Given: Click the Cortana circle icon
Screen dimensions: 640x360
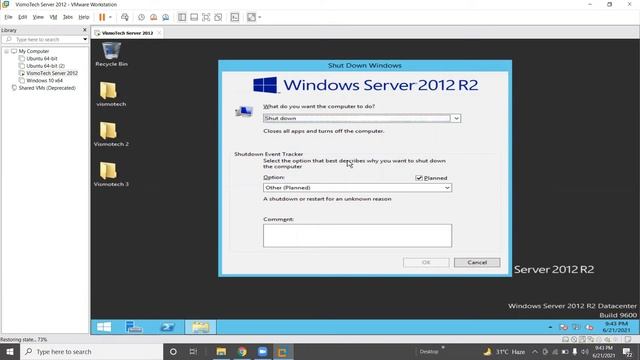Looking at the screenshot, I should (x=173, y=351).
